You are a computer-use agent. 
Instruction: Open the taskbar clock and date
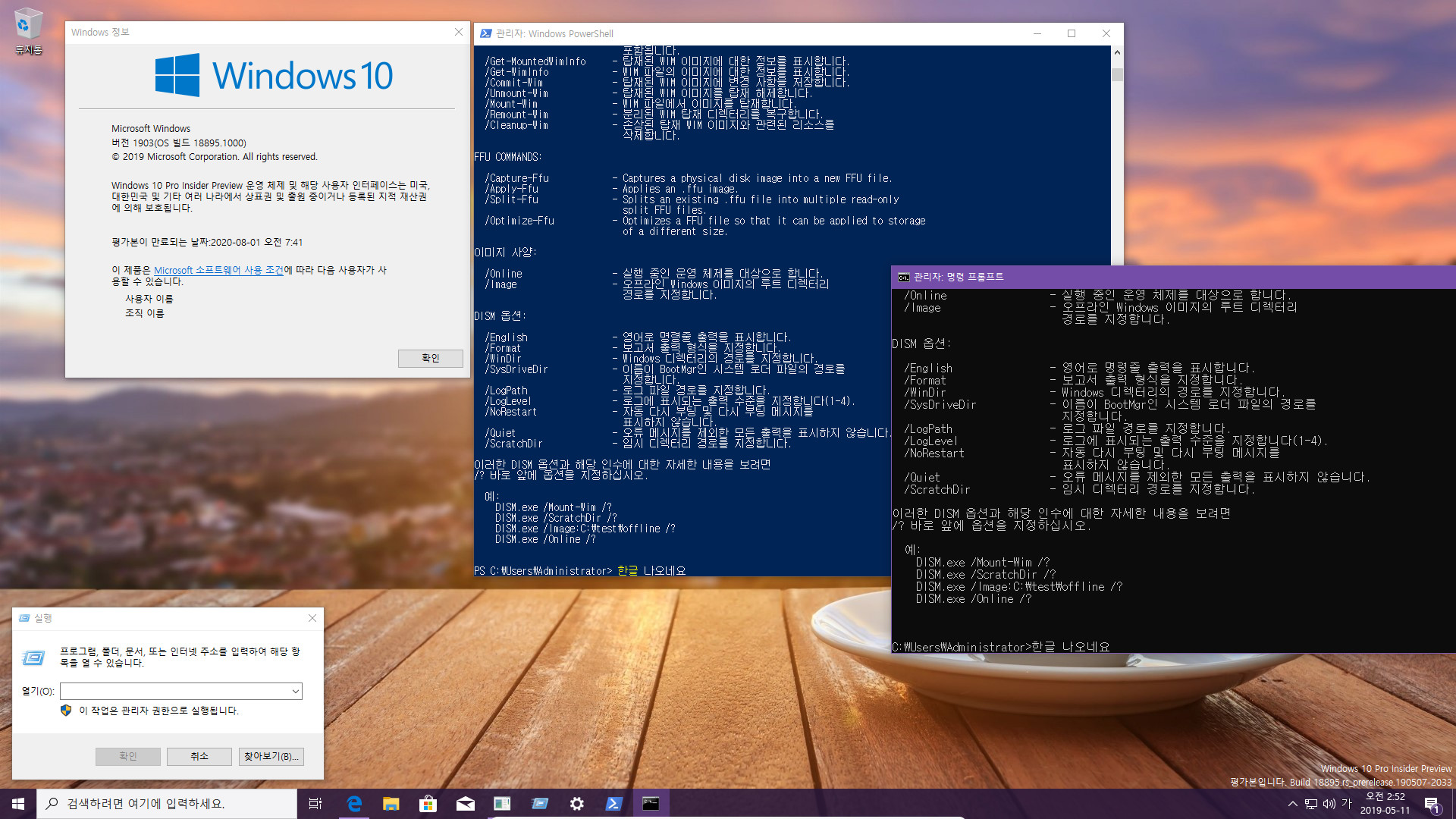[x=1385, y=804]
